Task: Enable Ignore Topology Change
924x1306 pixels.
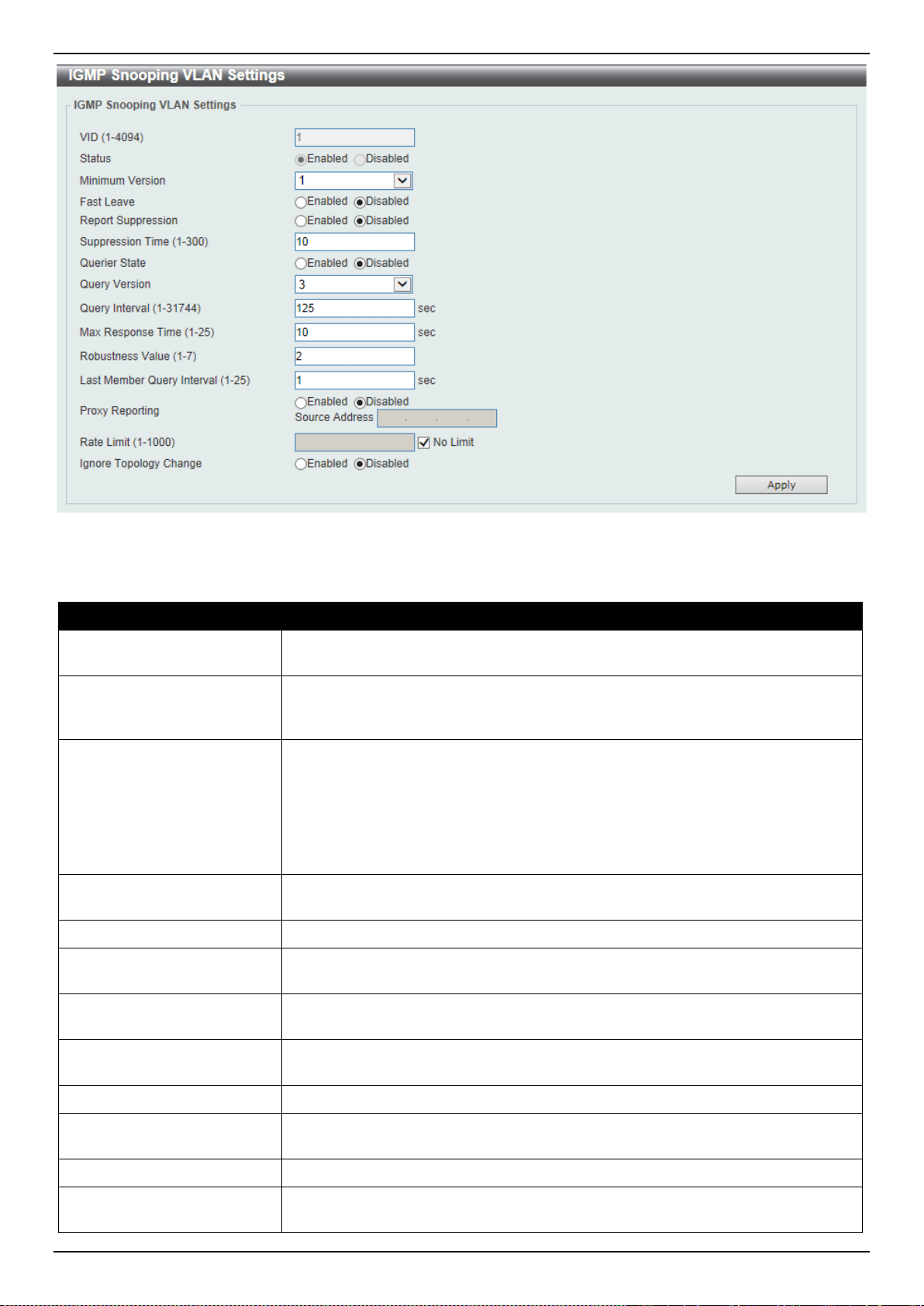Action: pyautogui.click(x=301, y=465)
